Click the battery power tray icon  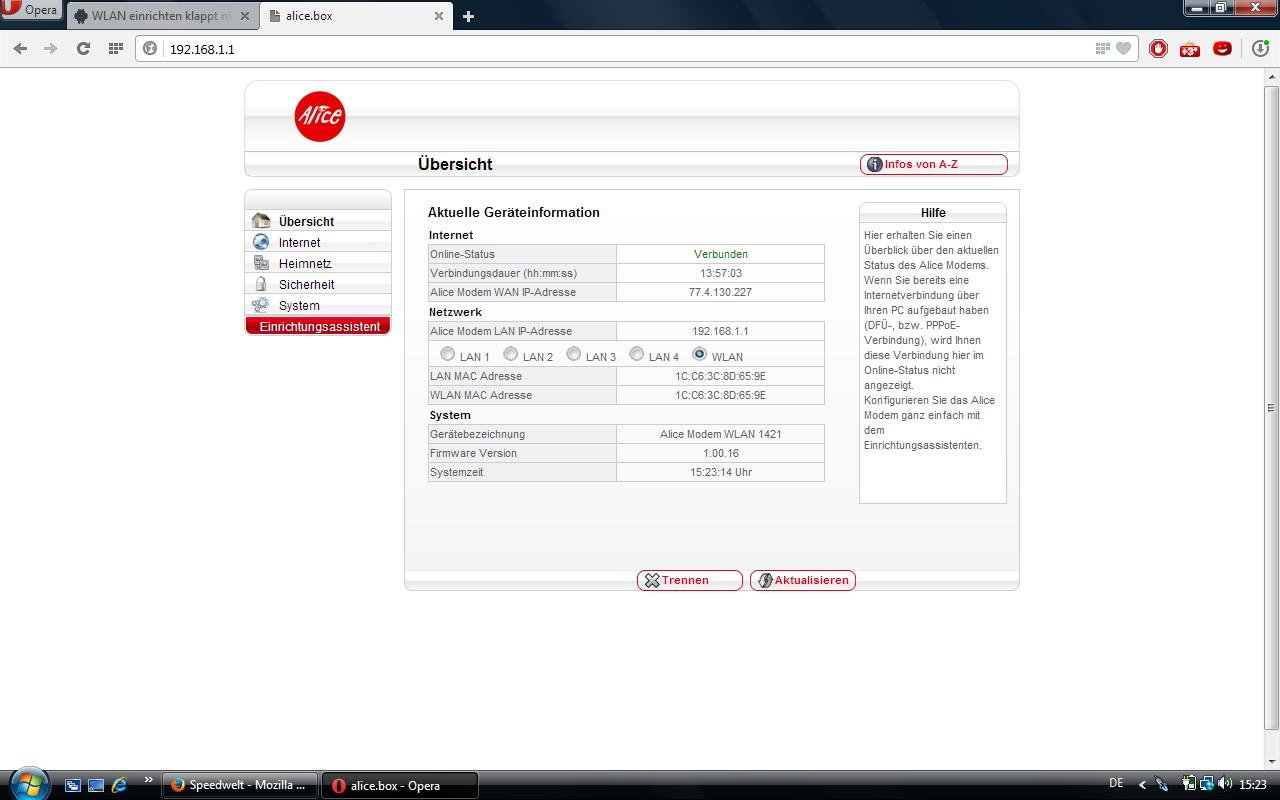[x=1190, y=785]
